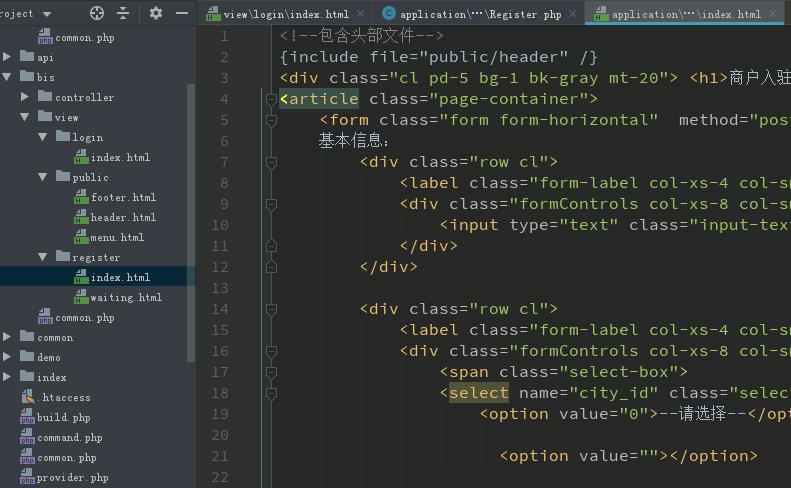Click the build.php file icon

click(27, 417)
